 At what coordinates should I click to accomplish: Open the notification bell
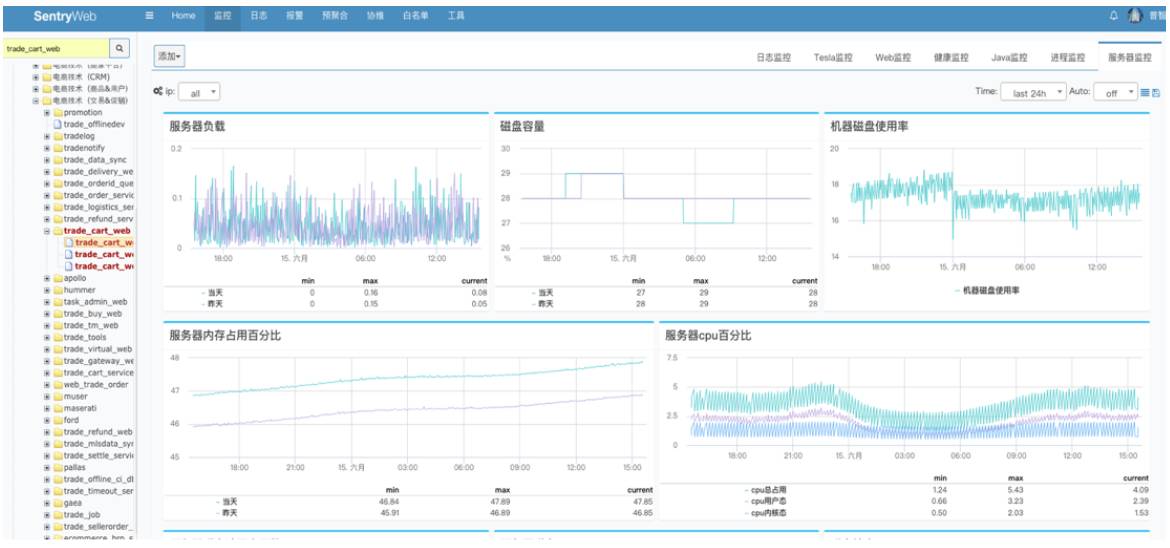pos(1114,16)
